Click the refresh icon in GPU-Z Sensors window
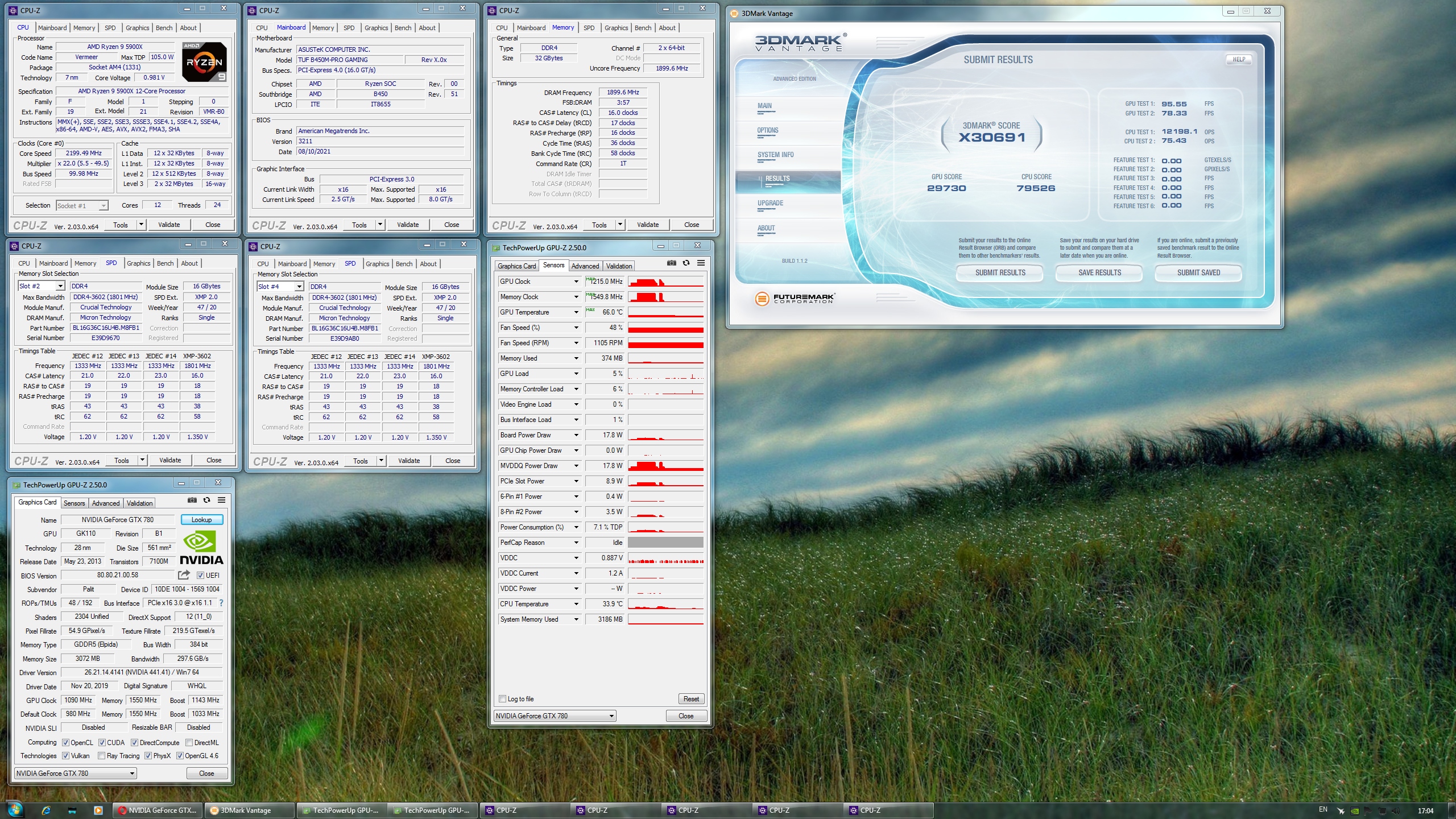The image size is (1456, 819). coord(686,263)
